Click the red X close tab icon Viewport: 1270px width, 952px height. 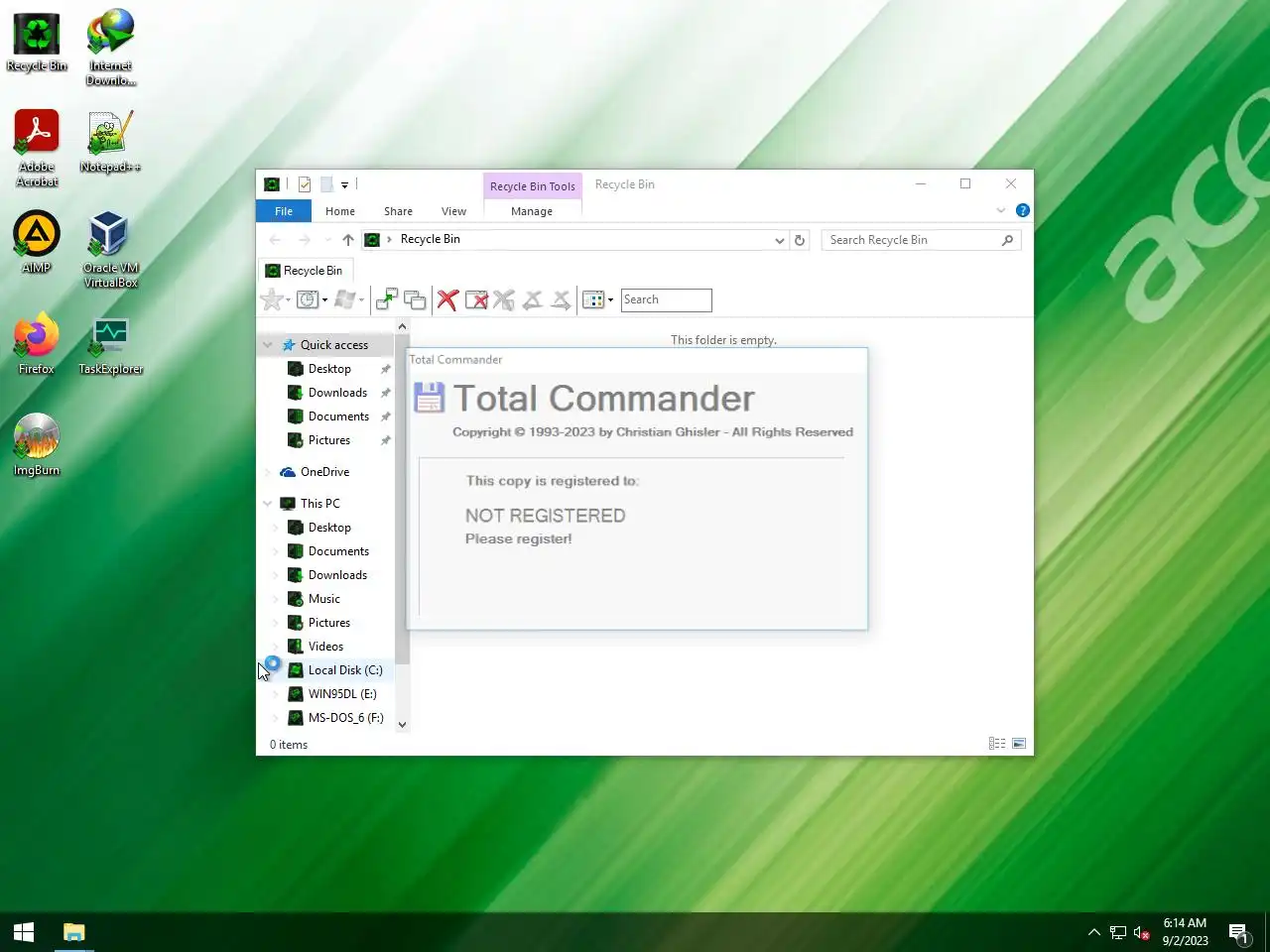[x=447, y=299]
